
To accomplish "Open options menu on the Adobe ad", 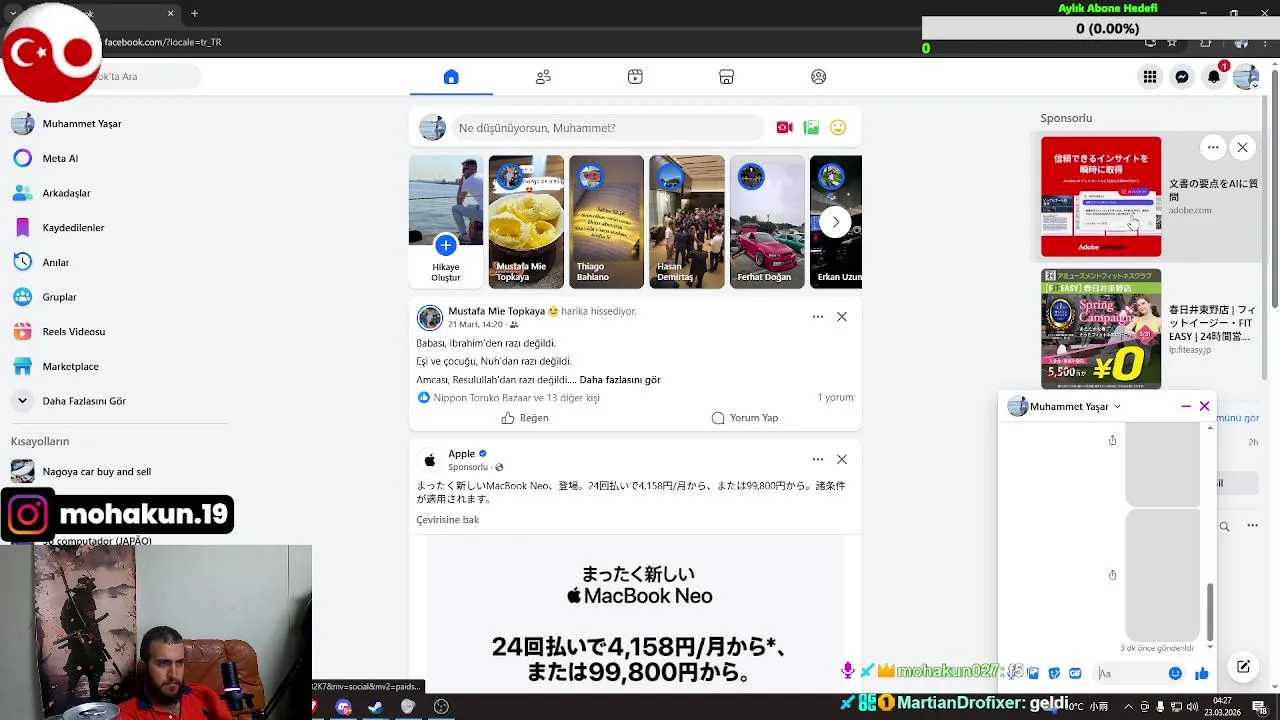I will pyautogui.click(x=1213, y=148).
